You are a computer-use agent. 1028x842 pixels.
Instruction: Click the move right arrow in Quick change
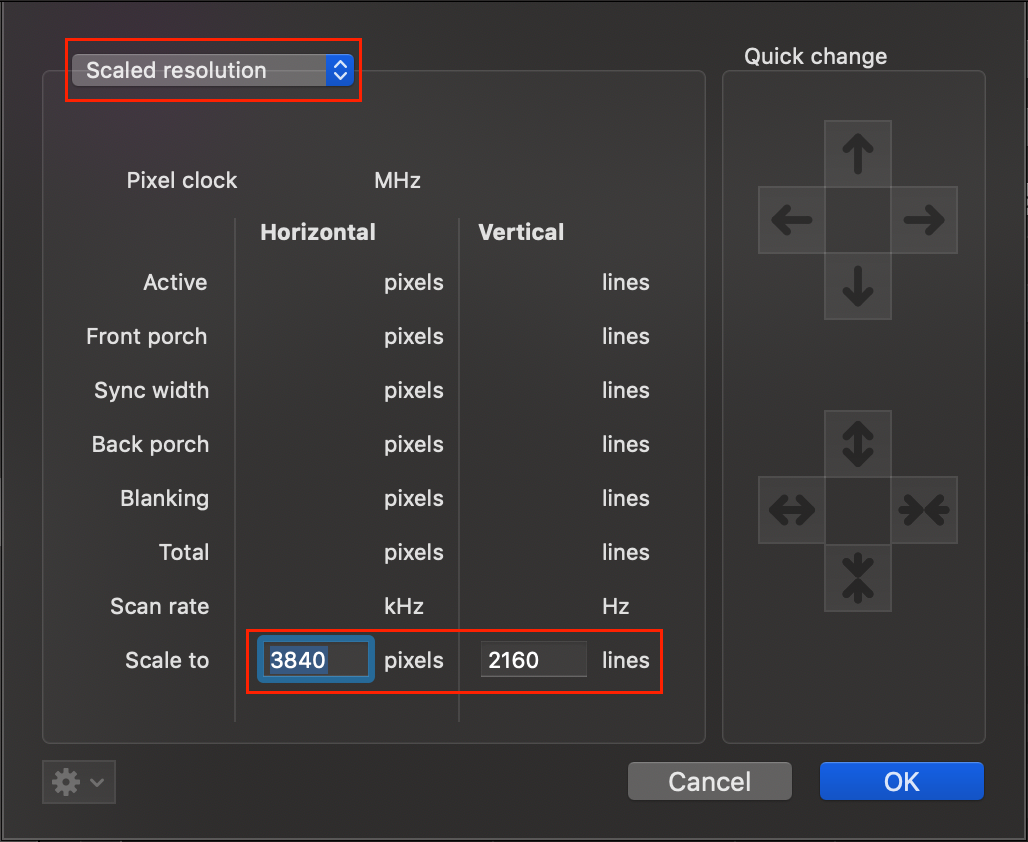point(923,220)
